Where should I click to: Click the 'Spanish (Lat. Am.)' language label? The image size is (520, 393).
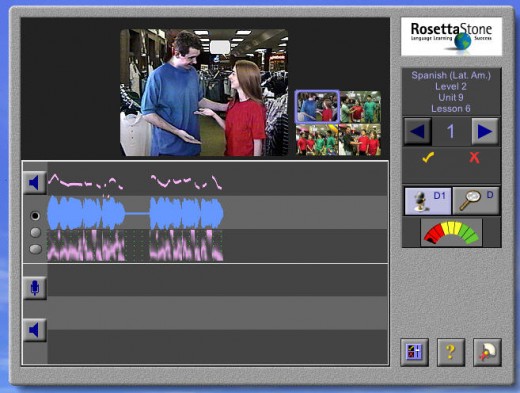[x=451, y=75]
